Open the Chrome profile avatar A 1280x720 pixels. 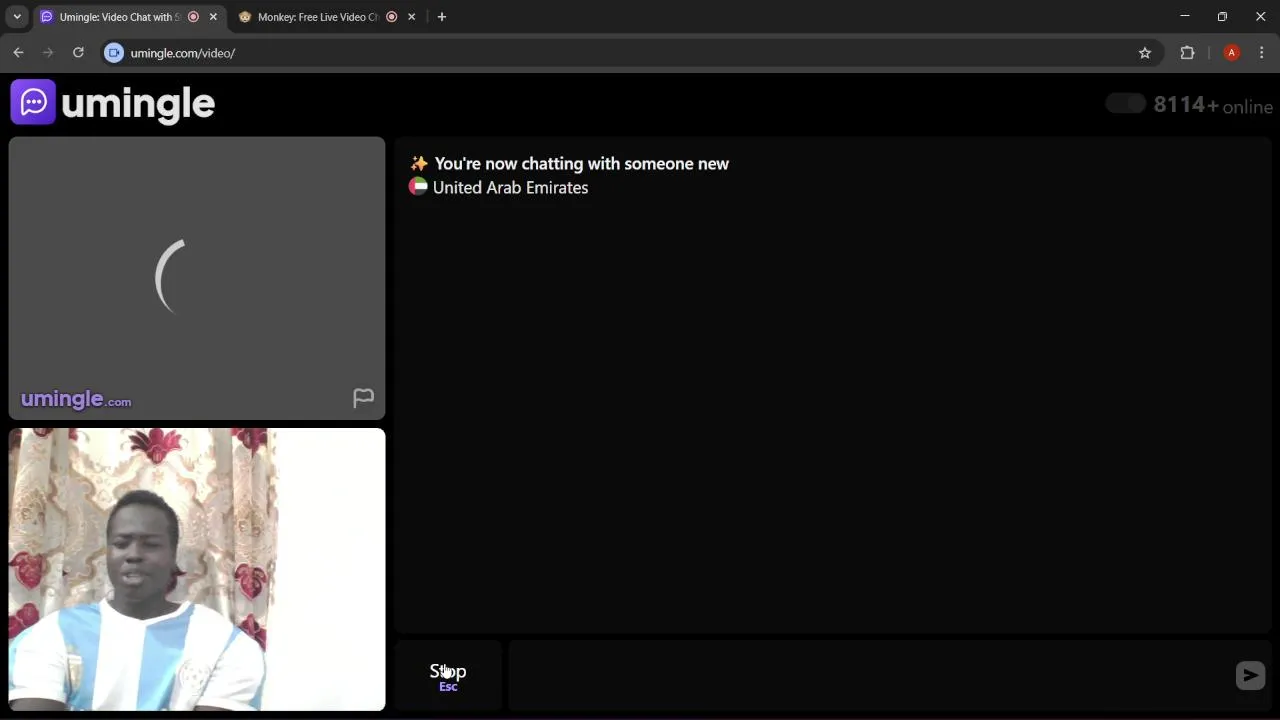pos(1232,53)
